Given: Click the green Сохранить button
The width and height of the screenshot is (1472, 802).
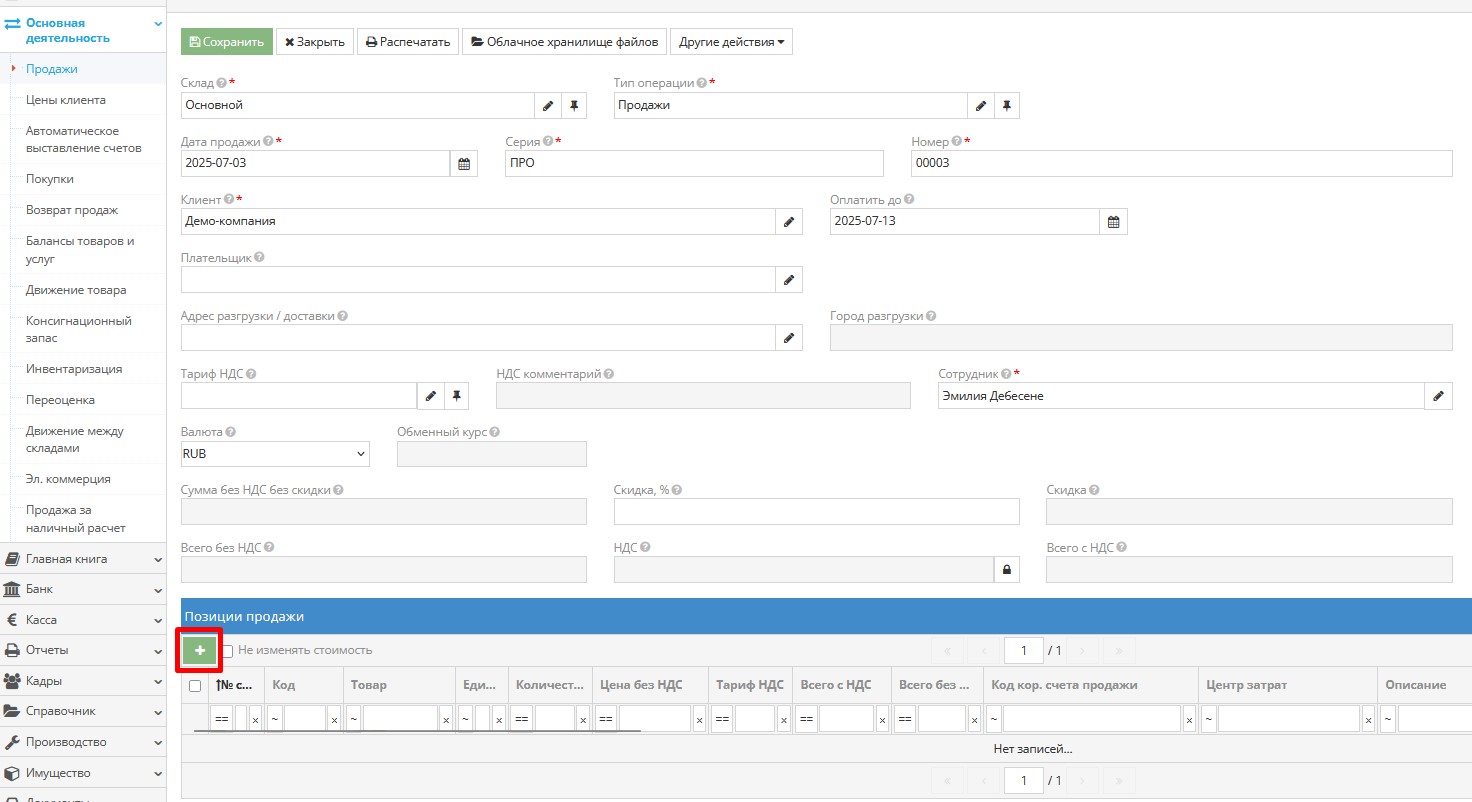Looking at the screenshot, I should 226,42.
